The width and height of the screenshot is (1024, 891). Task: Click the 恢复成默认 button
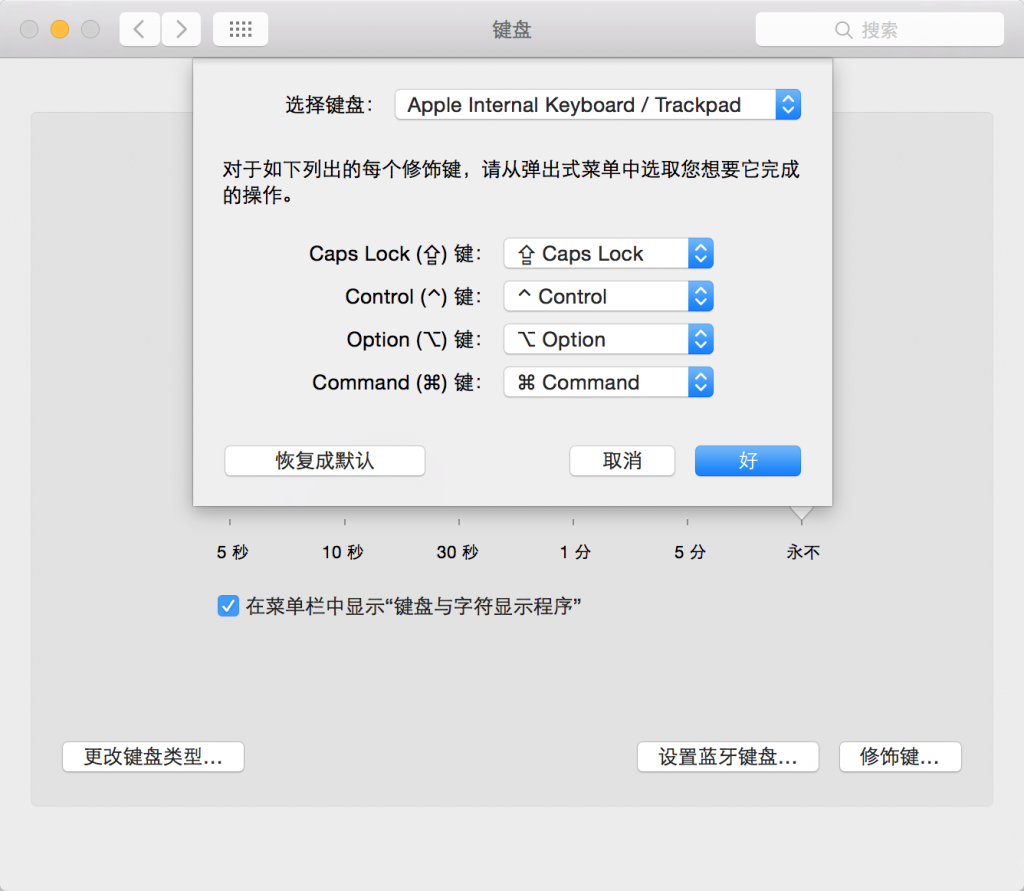(324, 460)
